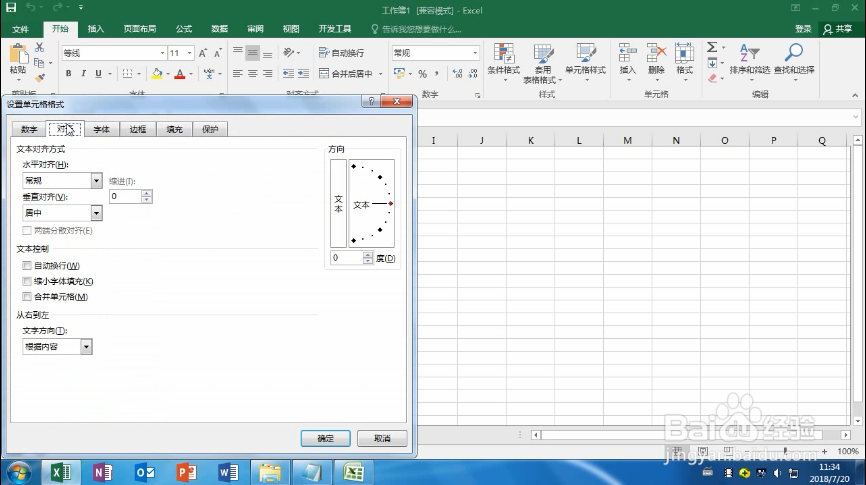Click the Orientation text angle icon

[288, 52]
